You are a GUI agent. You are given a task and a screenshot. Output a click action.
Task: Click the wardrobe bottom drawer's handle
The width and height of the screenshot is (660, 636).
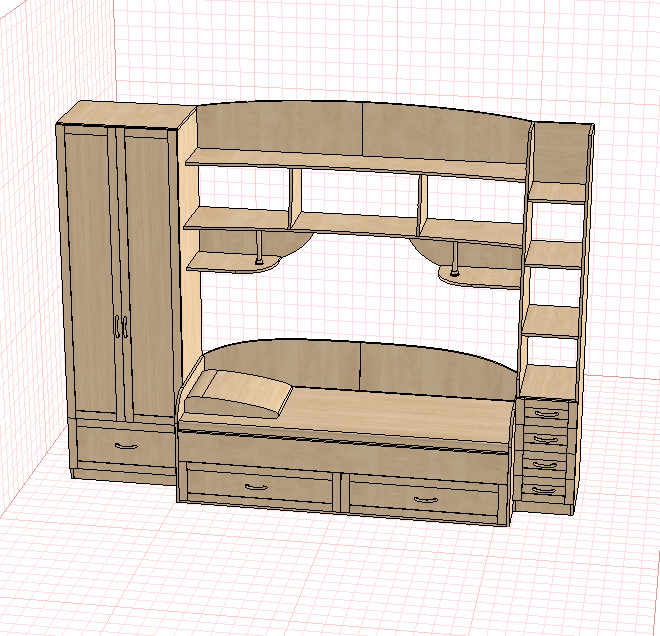coord(126,446)
